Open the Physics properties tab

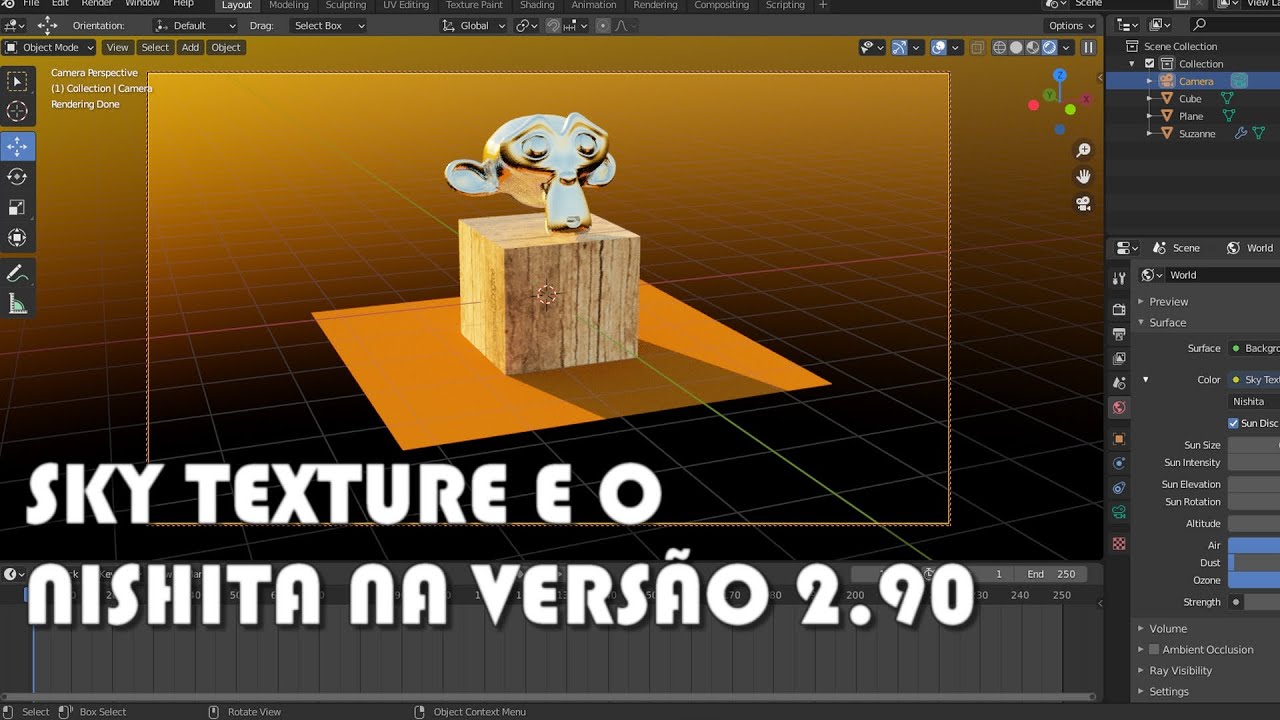click(x=1119, y=463)
